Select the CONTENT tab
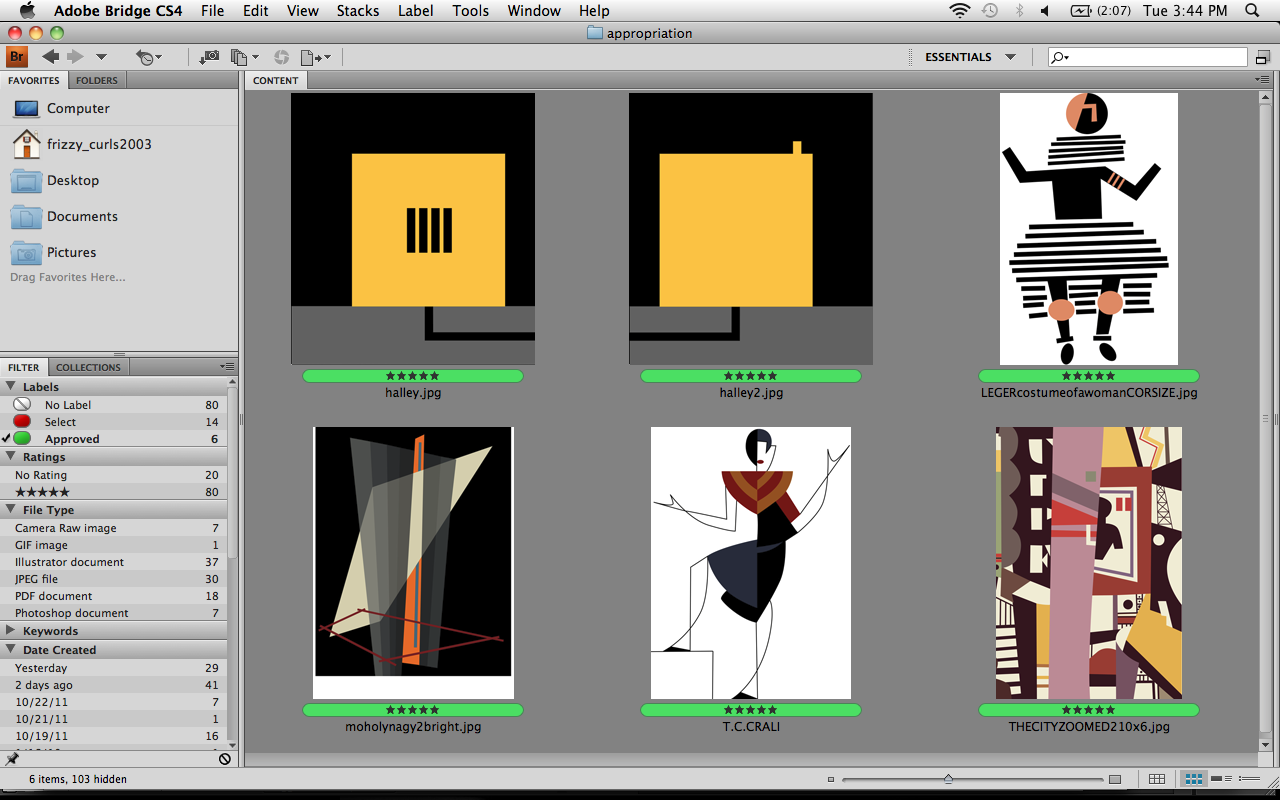 (x=276, y=80)
